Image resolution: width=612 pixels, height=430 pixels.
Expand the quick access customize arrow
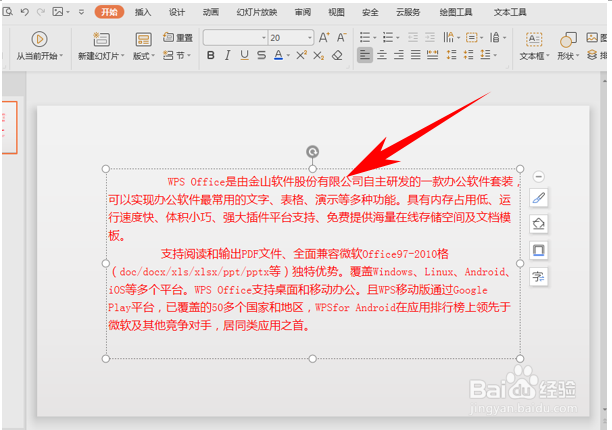pos(81,12)
